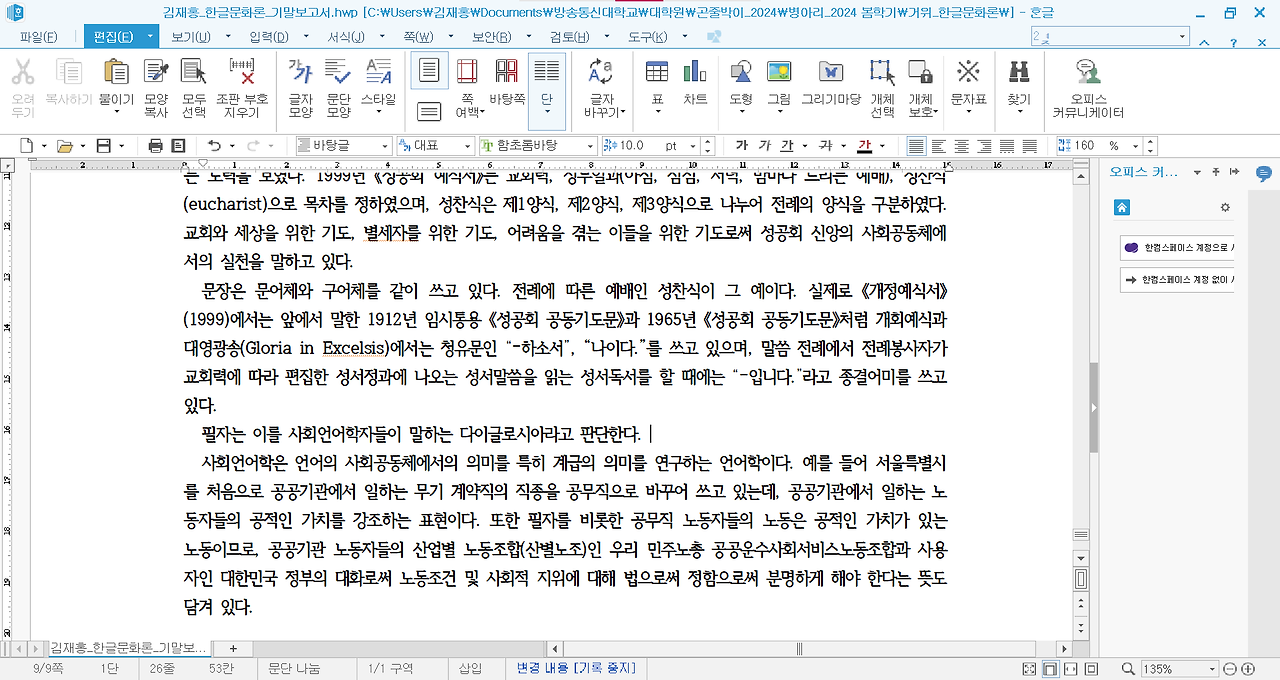1280x680 pixels.
Task: Click the print preview icon
Action: point(178,146)
